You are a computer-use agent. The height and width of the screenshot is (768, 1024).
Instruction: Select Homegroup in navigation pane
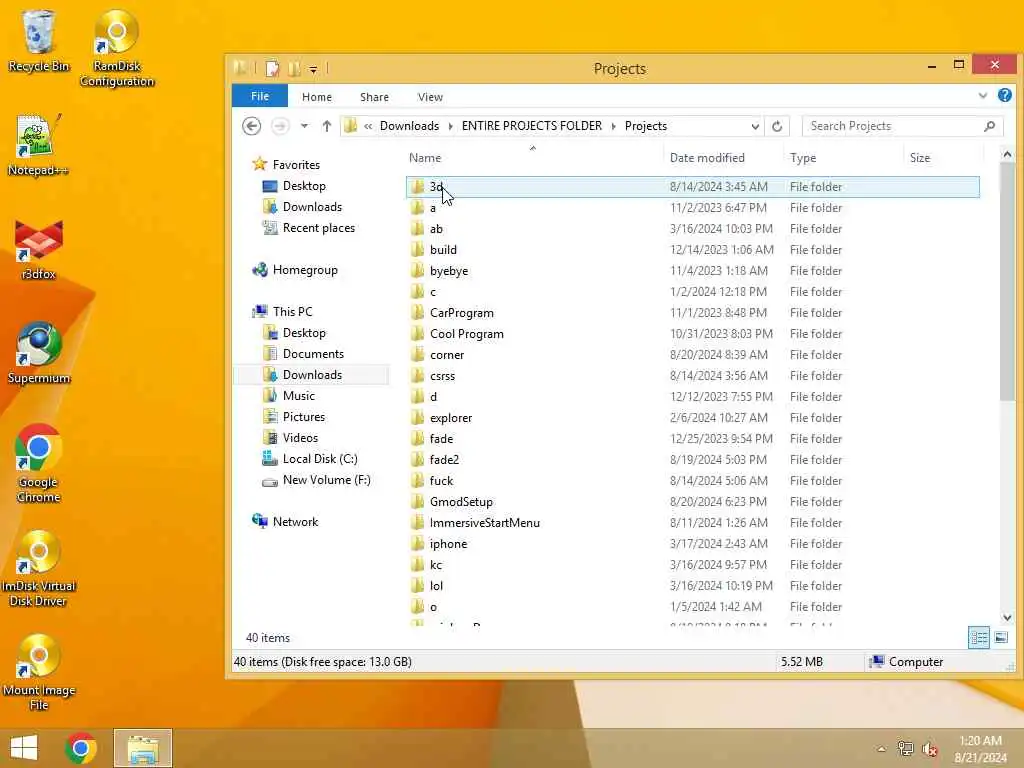point(295,270)
